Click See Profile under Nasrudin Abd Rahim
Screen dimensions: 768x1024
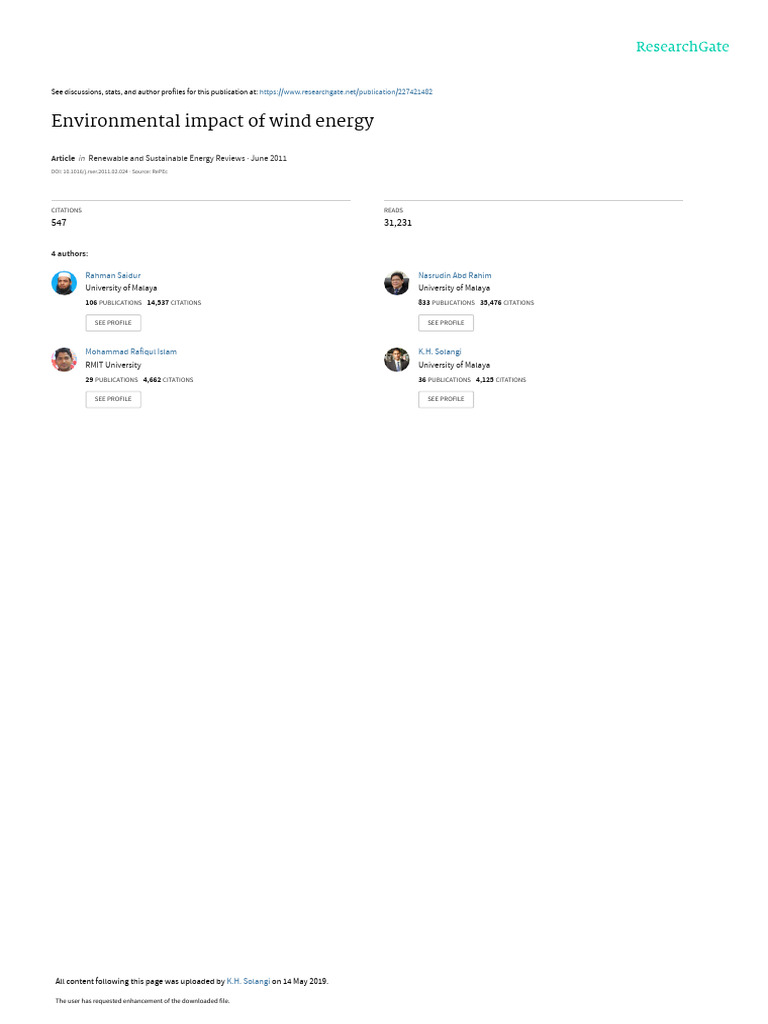pos(446,323)
